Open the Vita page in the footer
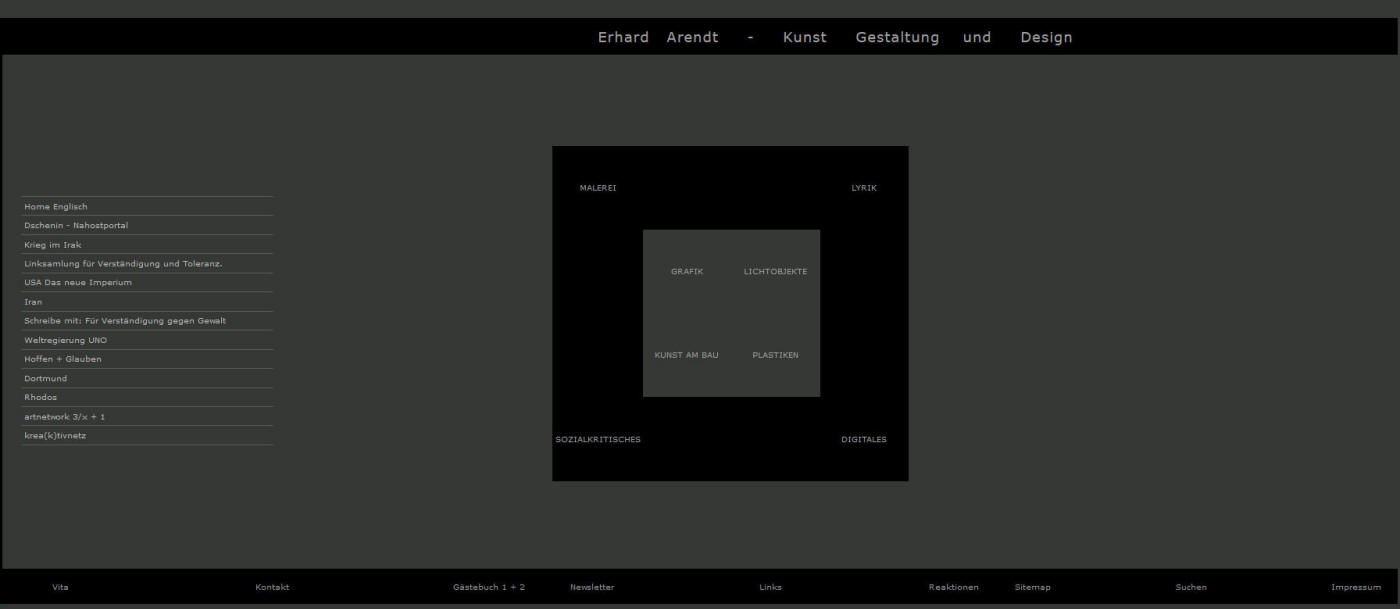Image resolution: width=1400 pixels, height=609 pixels. [60, 587]
